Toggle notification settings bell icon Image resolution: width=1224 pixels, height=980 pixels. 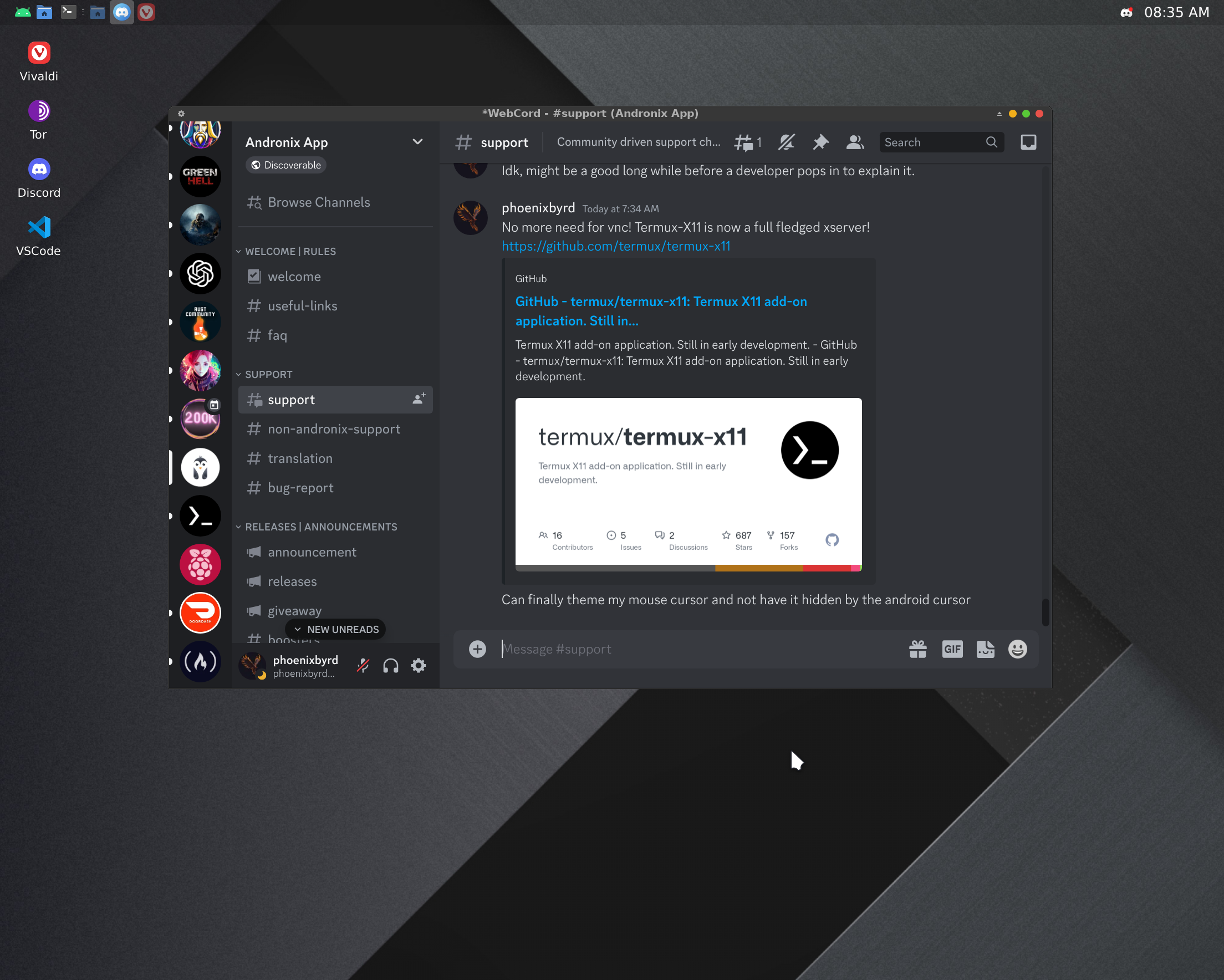pyautogui.click(x=786, y=142)
